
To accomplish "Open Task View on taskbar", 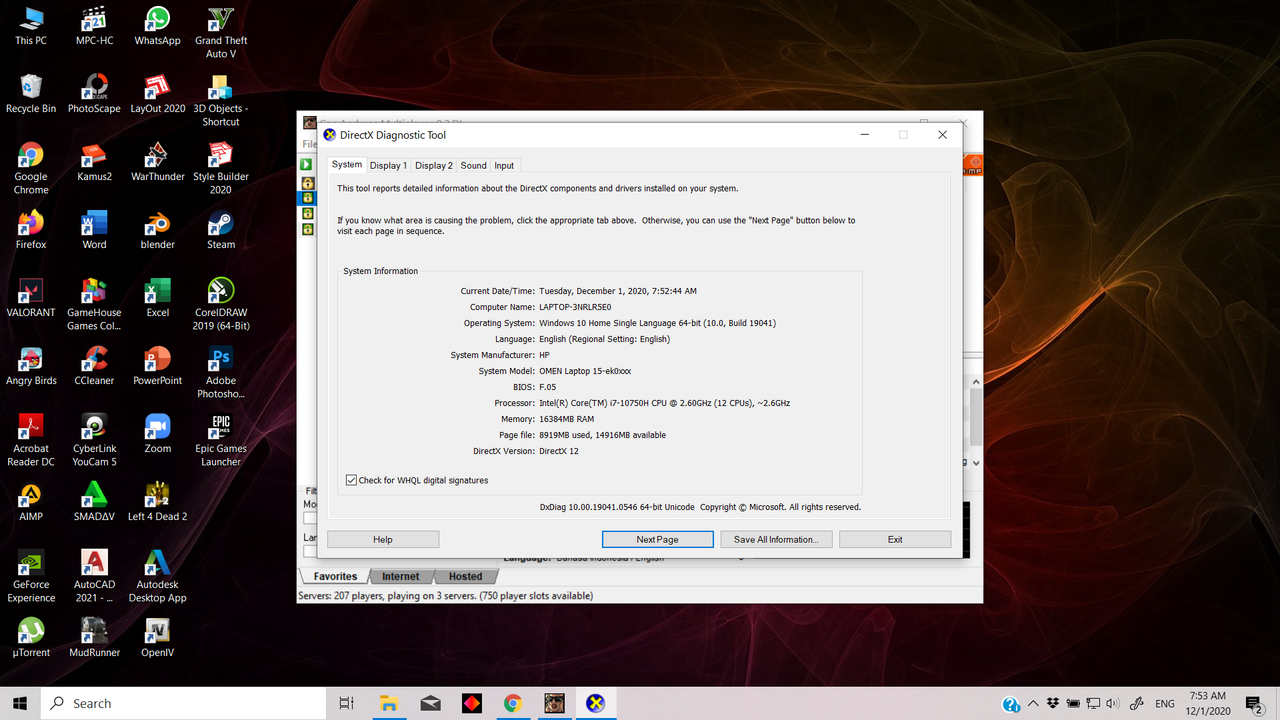I will point(346,703).
